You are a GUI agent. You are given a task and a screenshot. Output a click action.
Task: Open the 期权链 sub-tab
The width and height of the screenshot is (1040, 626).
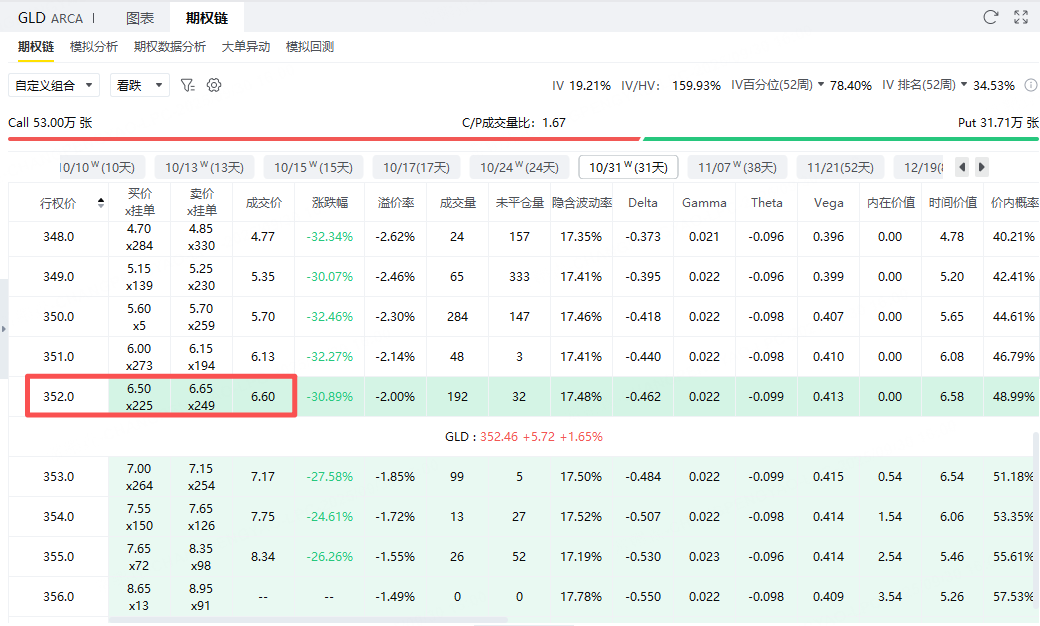coord(36,47)
